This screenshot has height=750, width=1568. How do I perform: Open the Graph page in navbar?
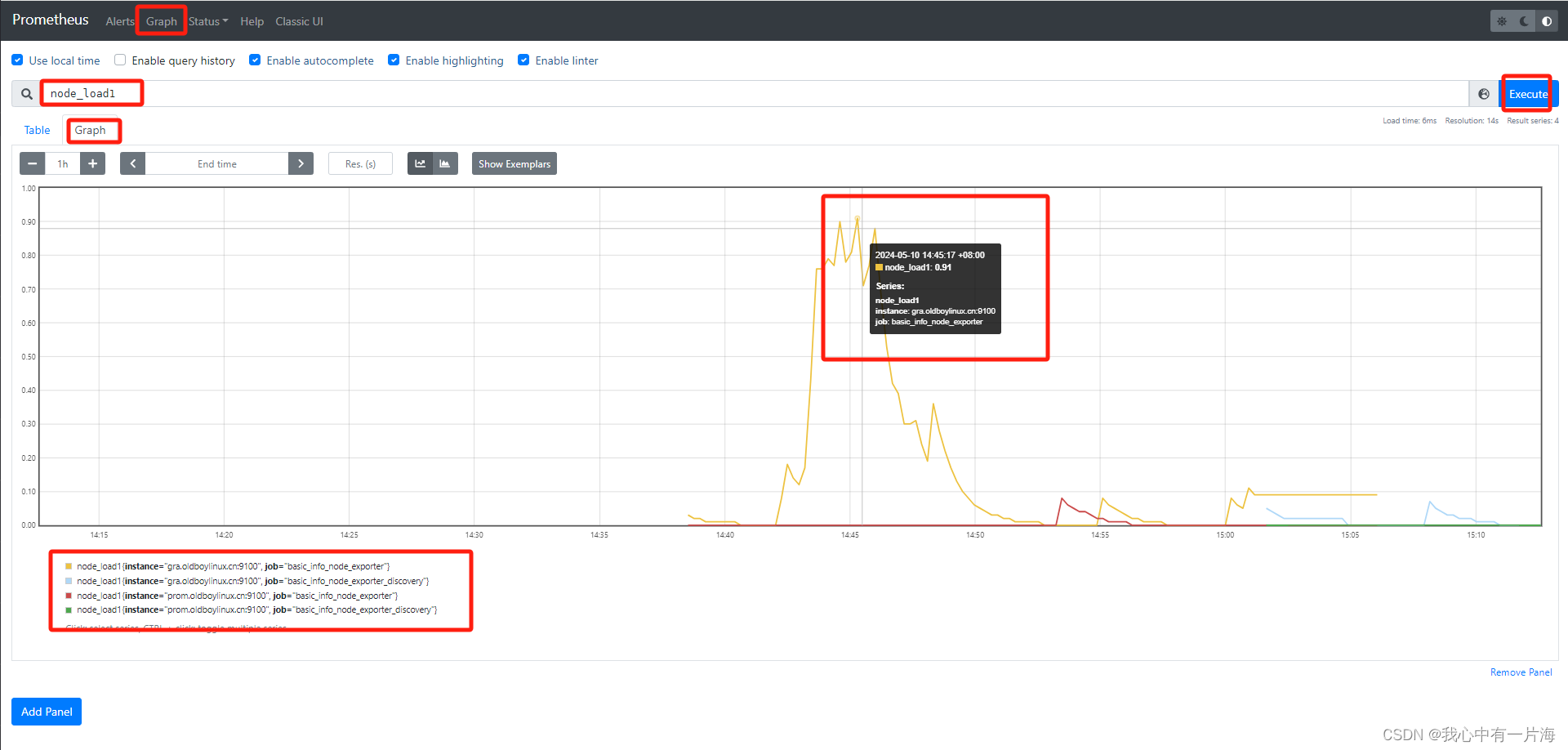(x=162, y=21)
